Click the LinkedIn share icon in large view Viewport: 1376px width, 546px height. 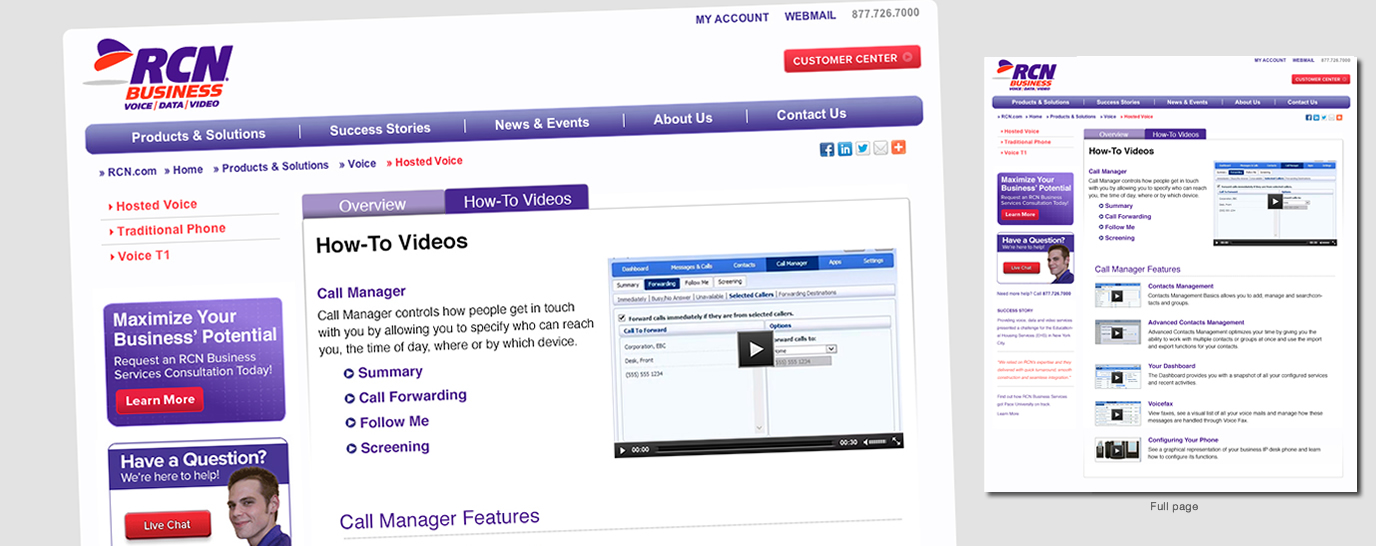[845, 149]
